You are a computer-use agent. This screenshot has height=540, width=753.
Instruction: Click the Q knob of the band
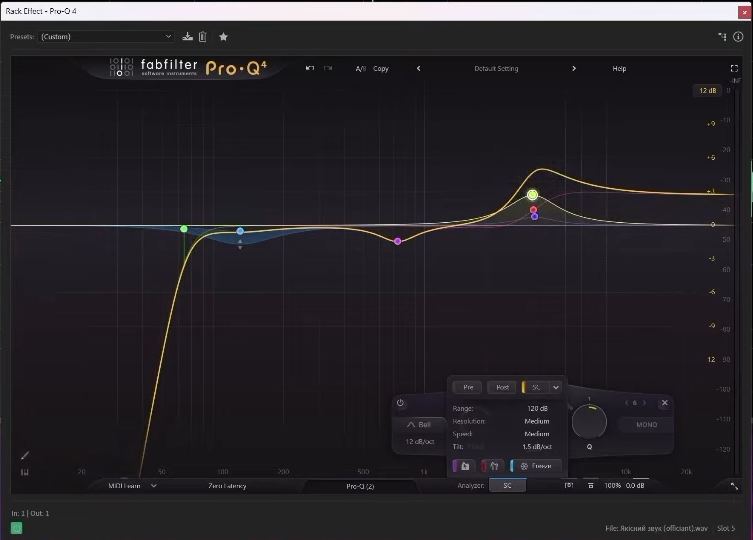click(589, 422)
